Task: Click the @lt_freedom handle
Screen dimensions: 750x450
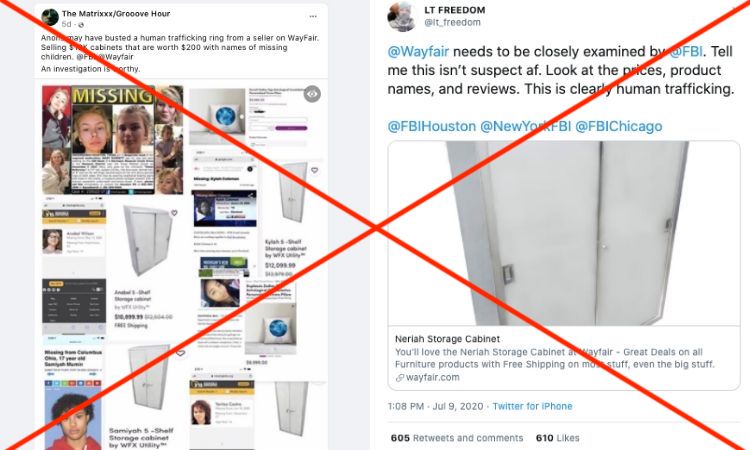Action: tap(452, 22)
